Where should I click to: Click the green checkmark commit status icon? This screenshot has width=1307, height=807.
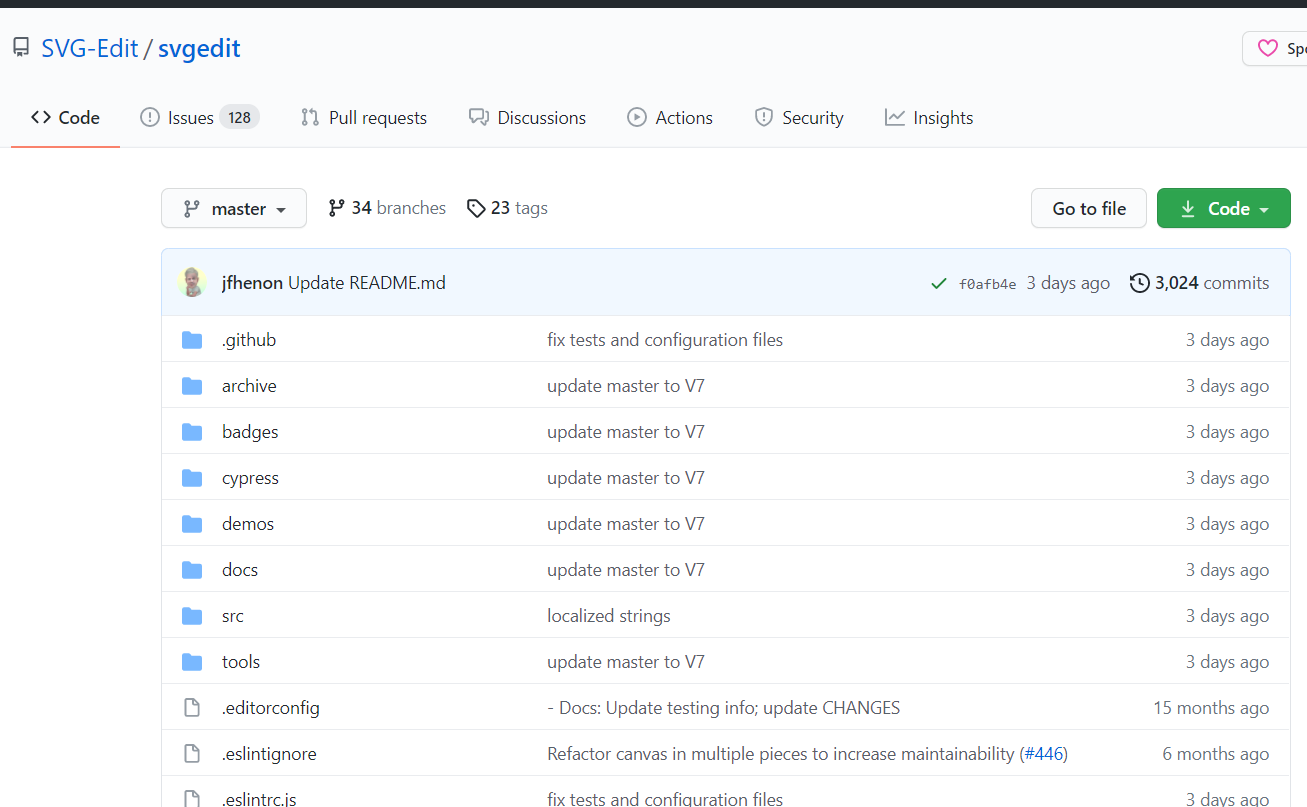[x=938, y=284]
